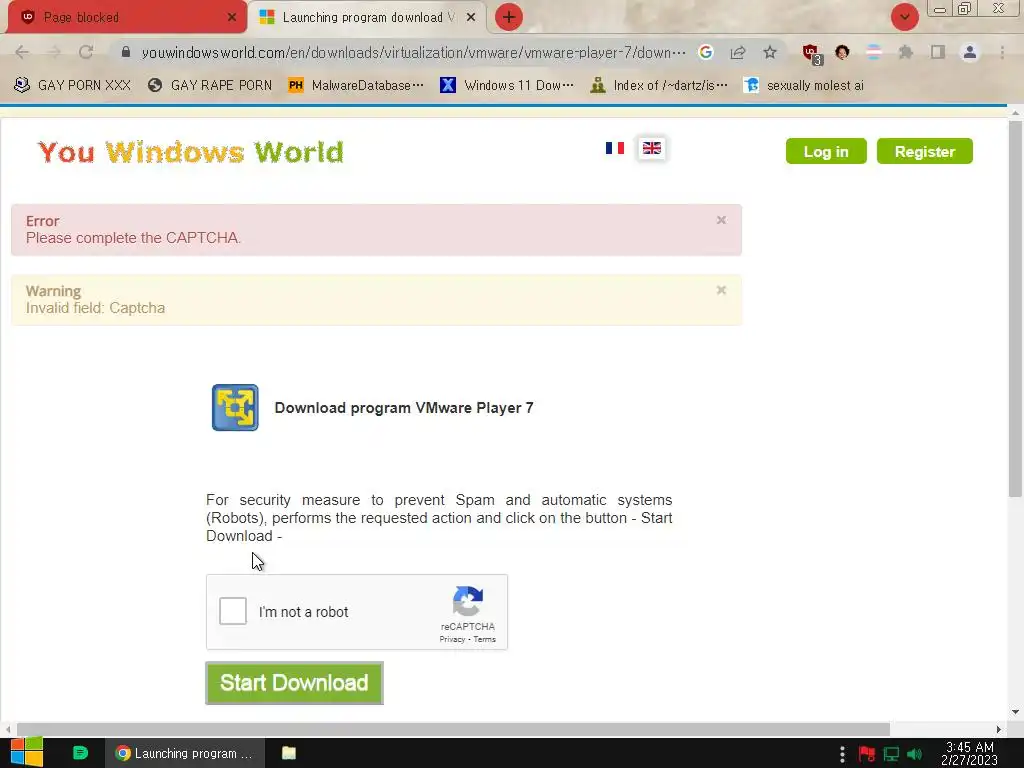Dismiss the Error CAPTCHA alert
Image resolution: width=1024 pixels, height=768 pixels.
721,220
